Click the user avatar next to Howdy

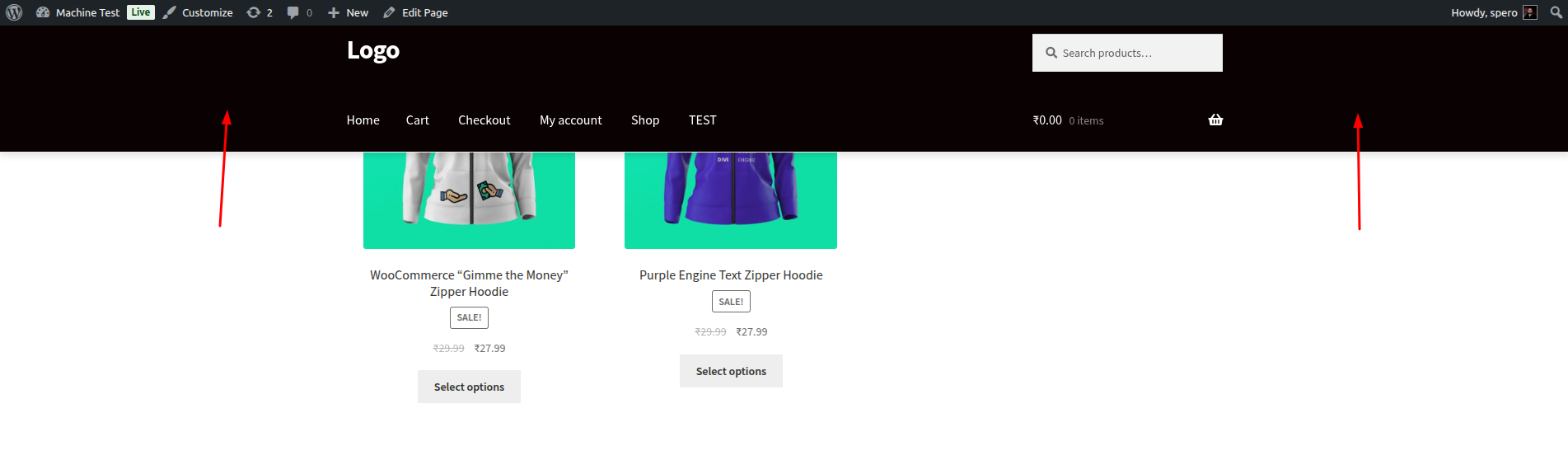pos(1530,12)
